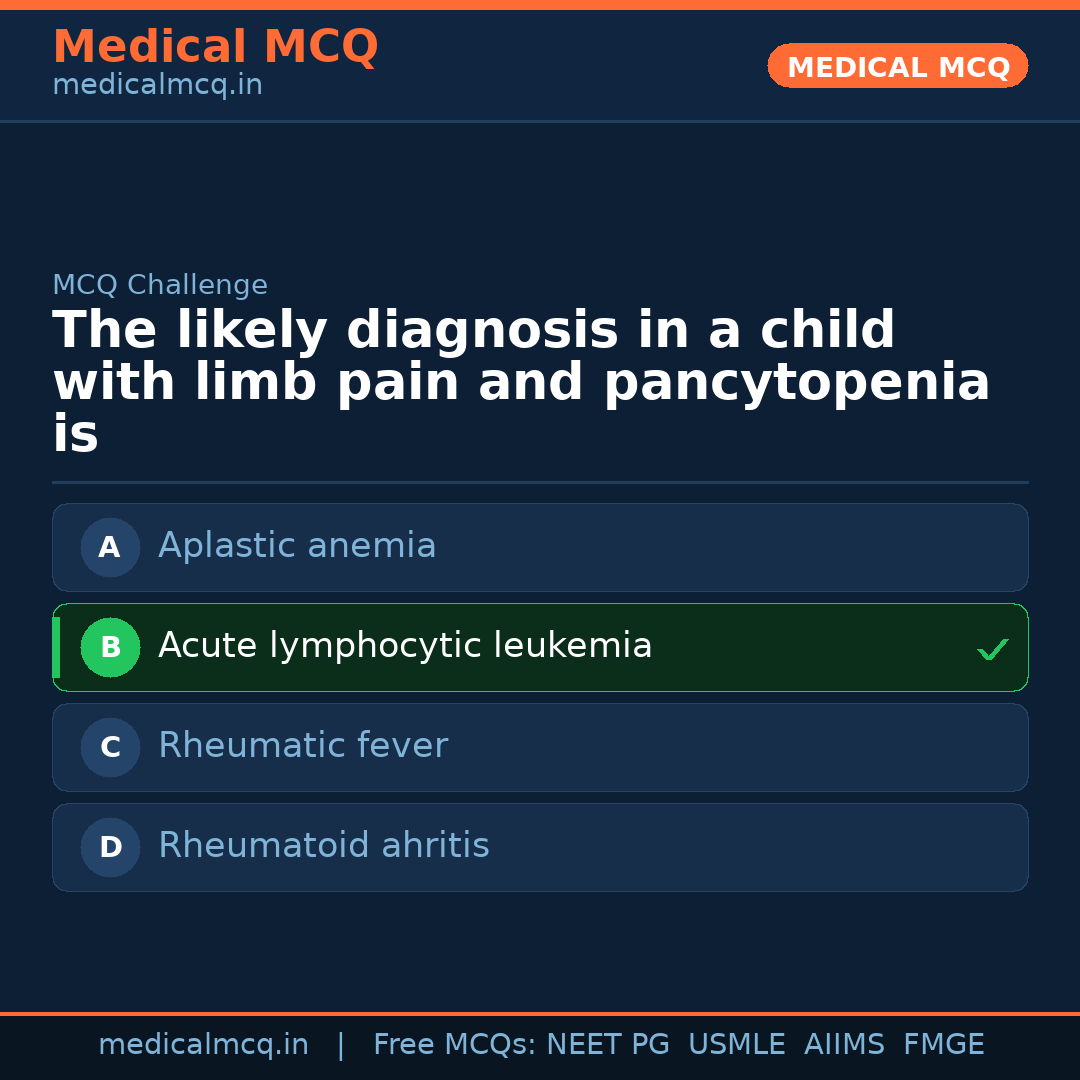Click the green letter B circle badge
Screen dimensions: 1080x1080
tap(110, 647)
